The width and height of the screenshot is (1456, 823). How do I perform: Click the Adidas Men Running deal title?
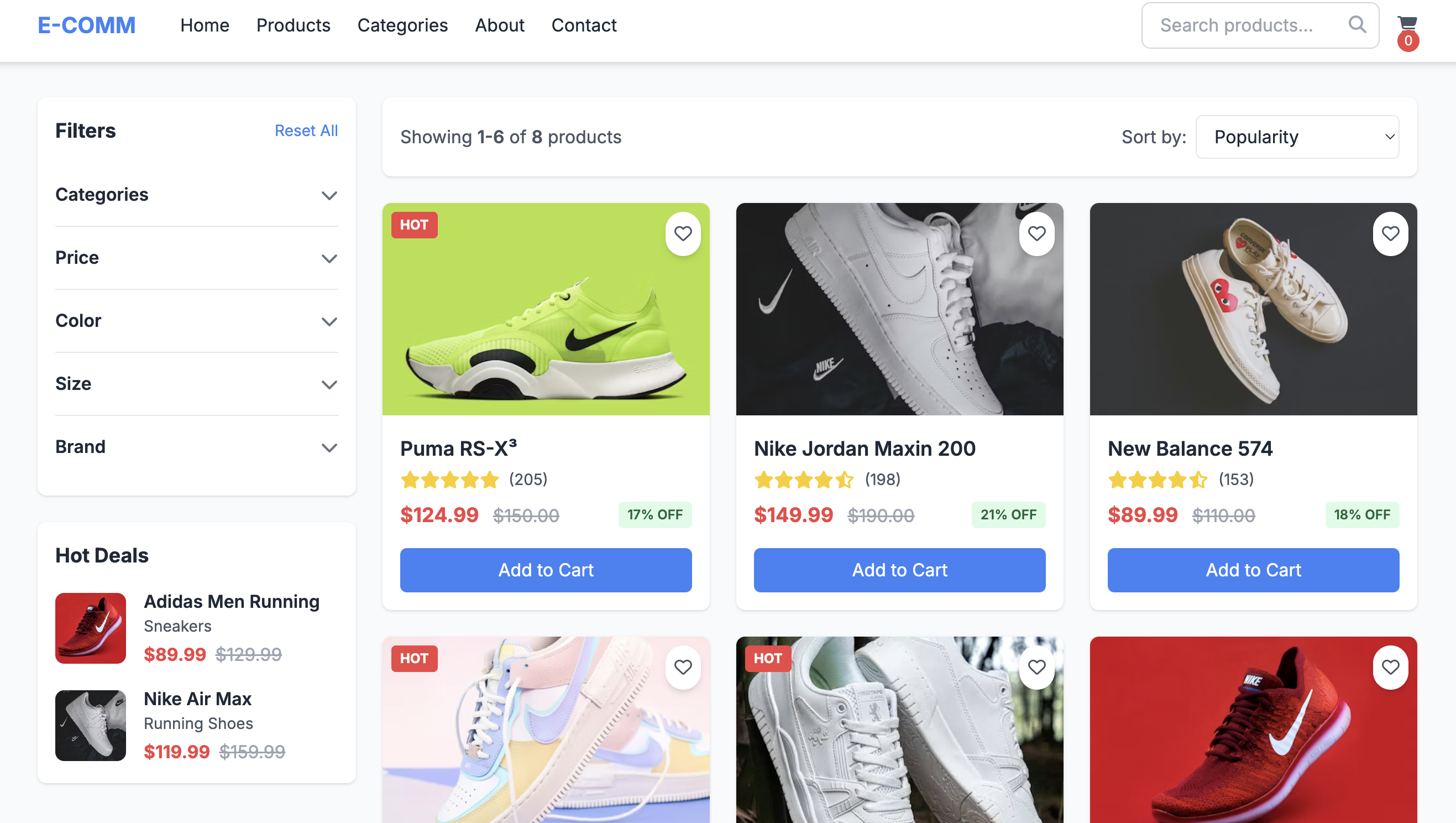[x=232, y=602]
